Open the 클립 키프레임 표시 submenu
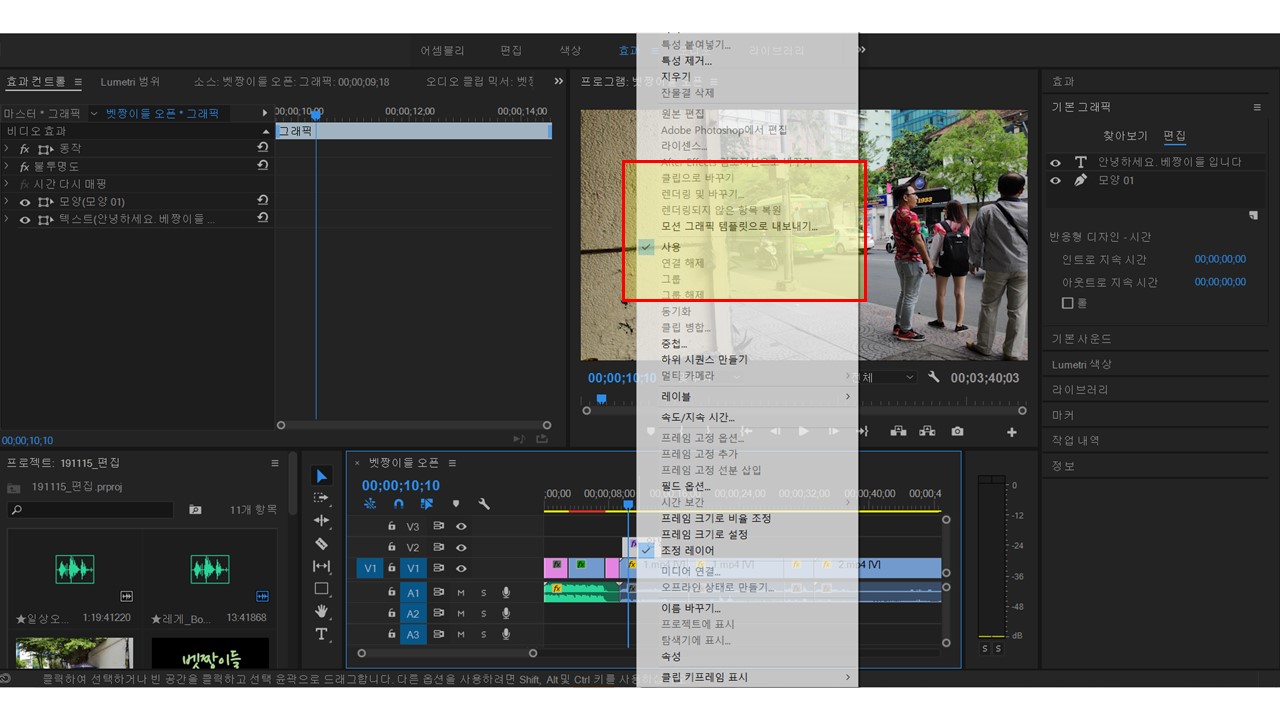The height and width of the screenshot is (720, 1280). [747, 677]
